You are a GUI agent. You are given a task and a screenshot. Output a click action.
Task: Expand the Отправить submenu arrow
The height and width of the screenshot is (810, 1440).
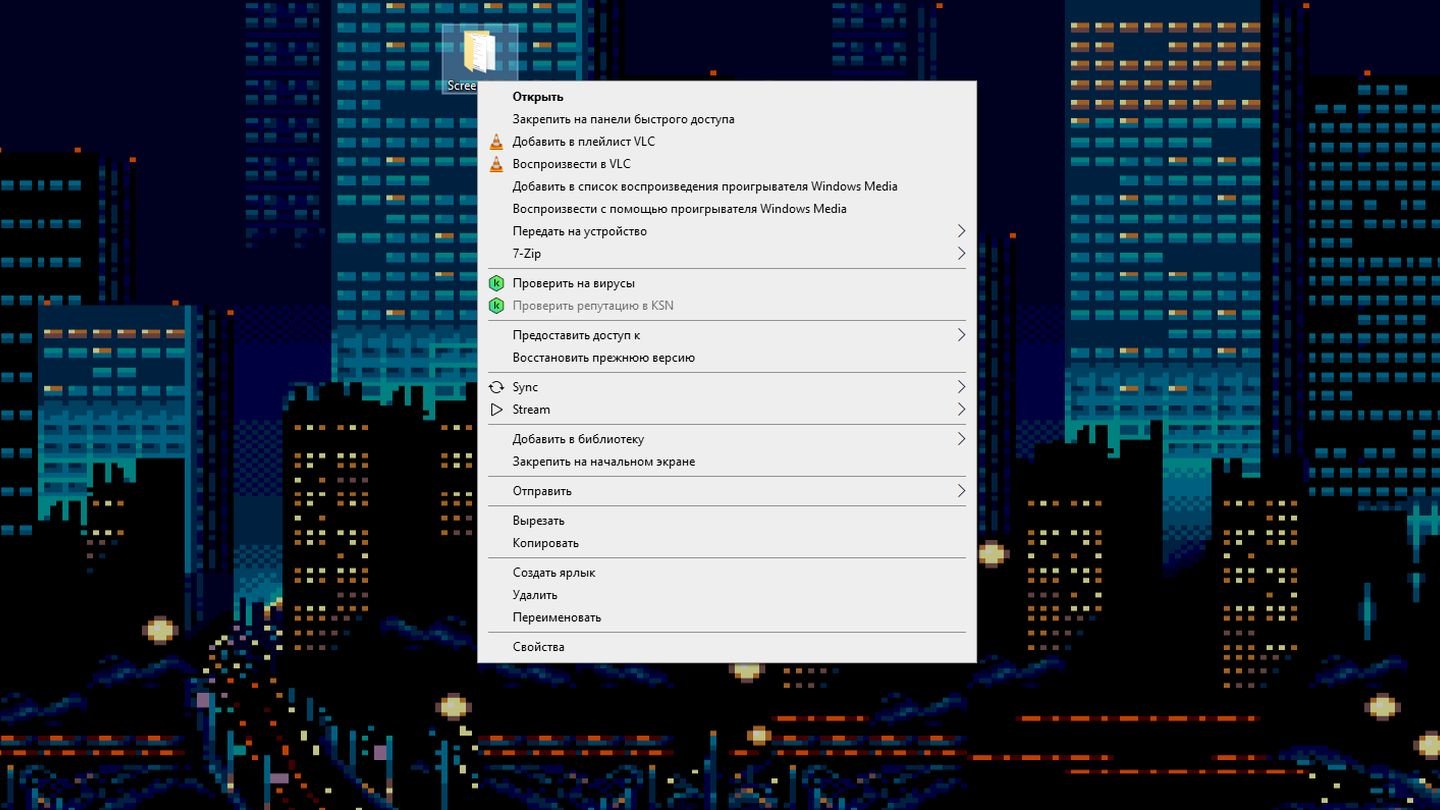[x=961, y=491]
